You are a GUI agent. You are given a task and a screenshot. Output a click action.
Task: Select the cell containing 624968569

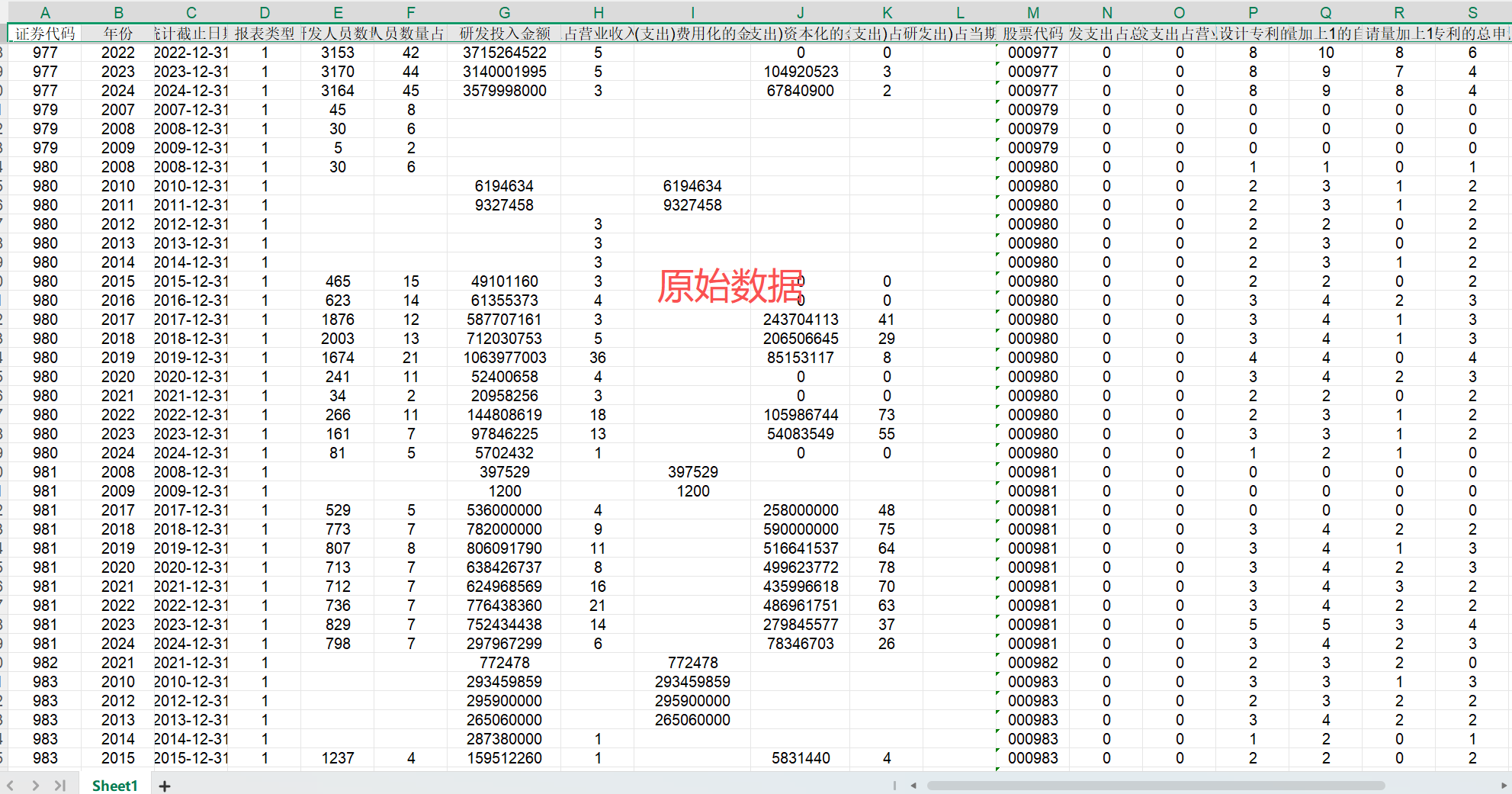(504, 587)
